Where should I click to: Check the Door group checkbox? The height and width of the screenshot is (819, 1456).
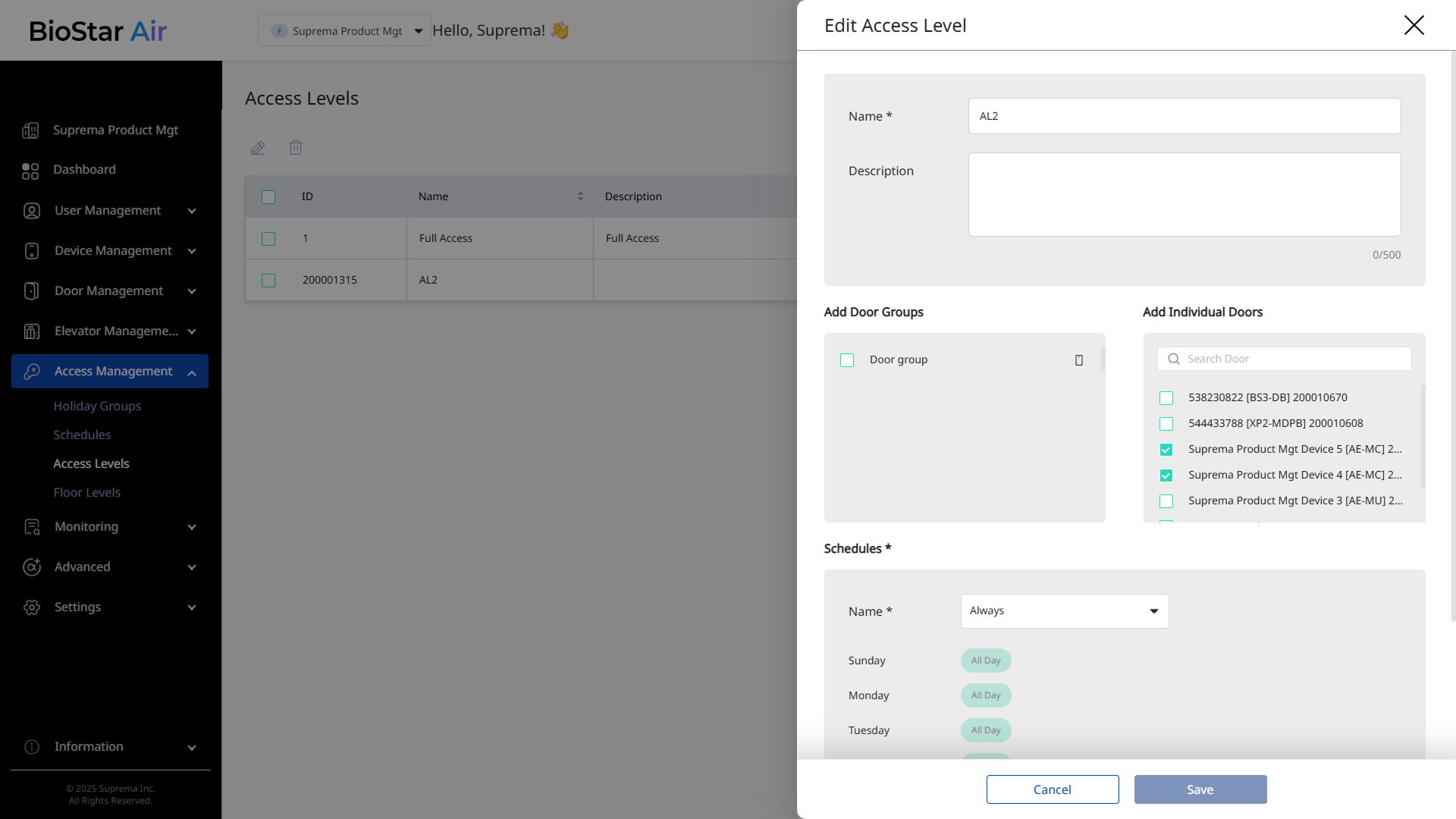847,360
